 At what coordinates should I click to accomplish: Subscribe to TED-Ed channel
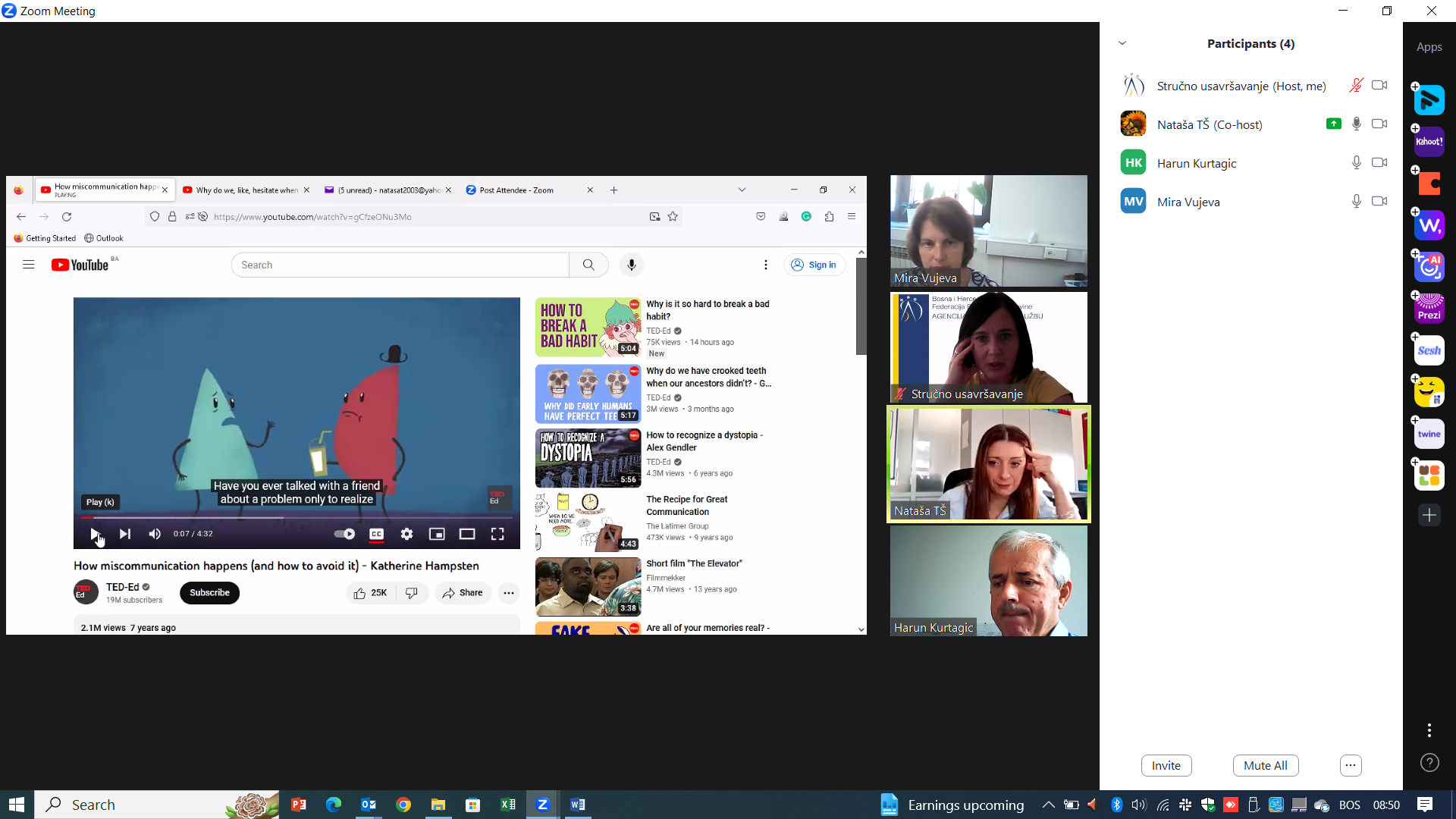coord(209,593)
